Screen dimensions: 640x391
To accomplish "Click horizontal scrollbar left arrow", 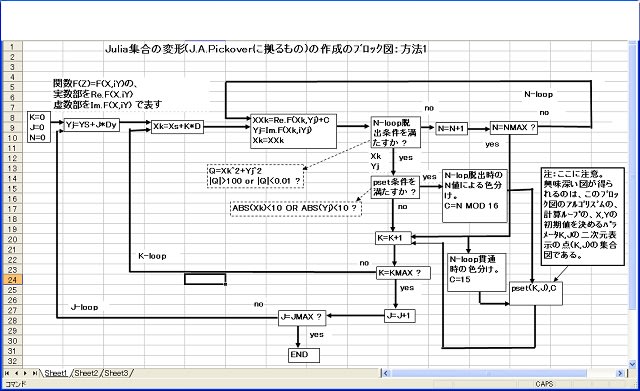I will click(386, 373).
